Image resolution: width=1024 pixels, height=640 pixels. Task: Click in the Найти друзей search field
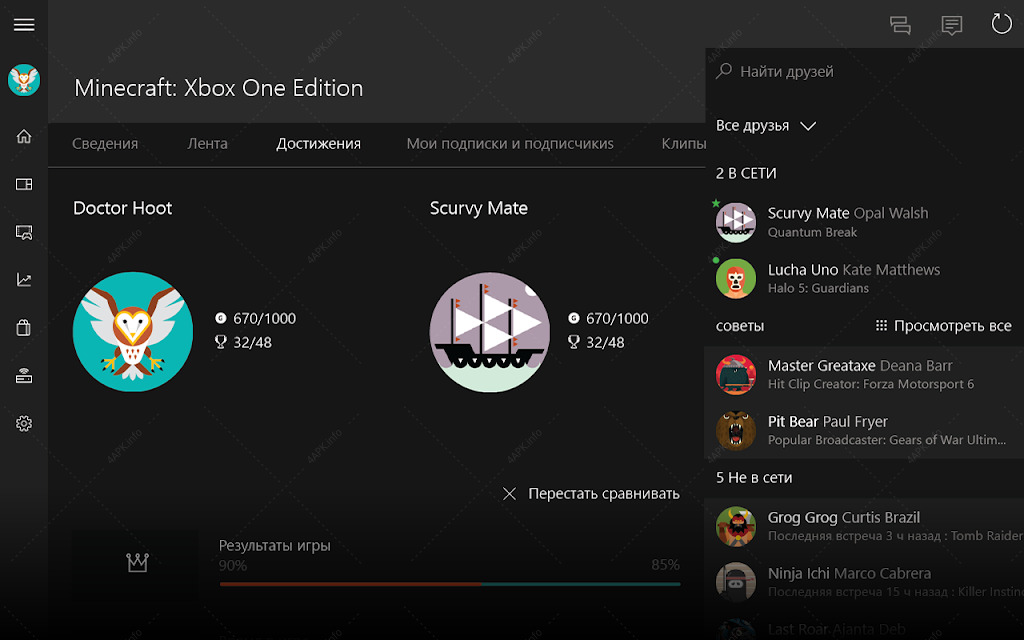[865, 71]
